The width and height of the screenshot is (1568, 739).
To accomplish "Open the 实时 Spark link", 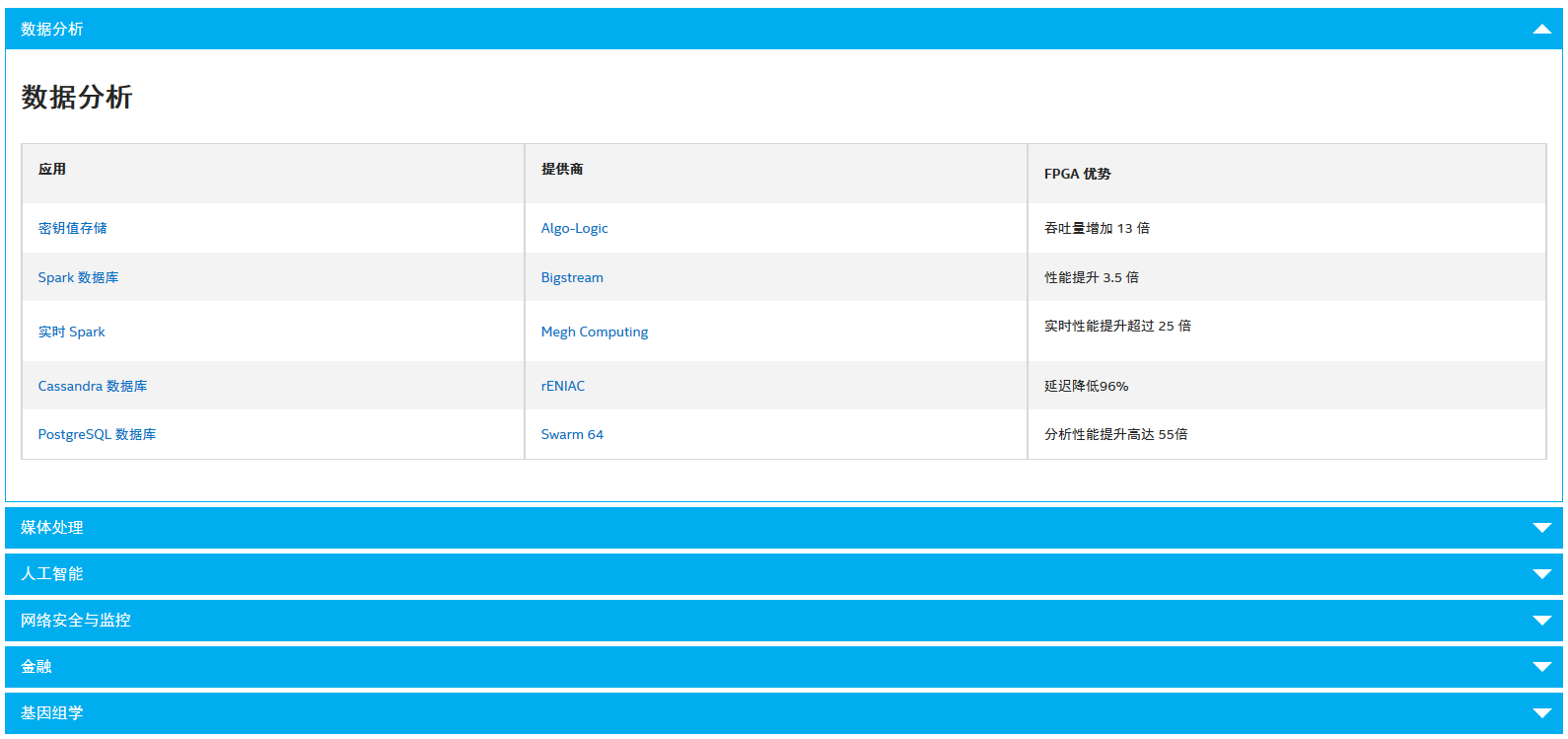I will coord(71,332).
